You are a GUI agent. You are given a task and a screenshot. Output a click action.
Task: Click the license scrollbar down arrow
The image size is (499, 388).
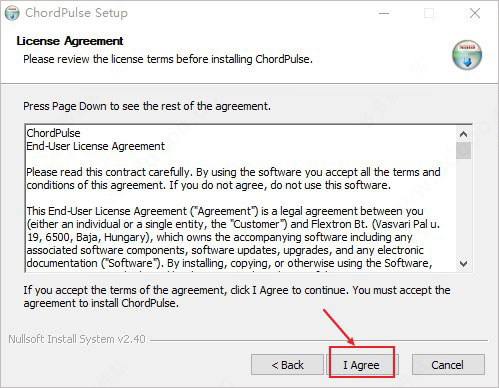click(x=463, y=263)
